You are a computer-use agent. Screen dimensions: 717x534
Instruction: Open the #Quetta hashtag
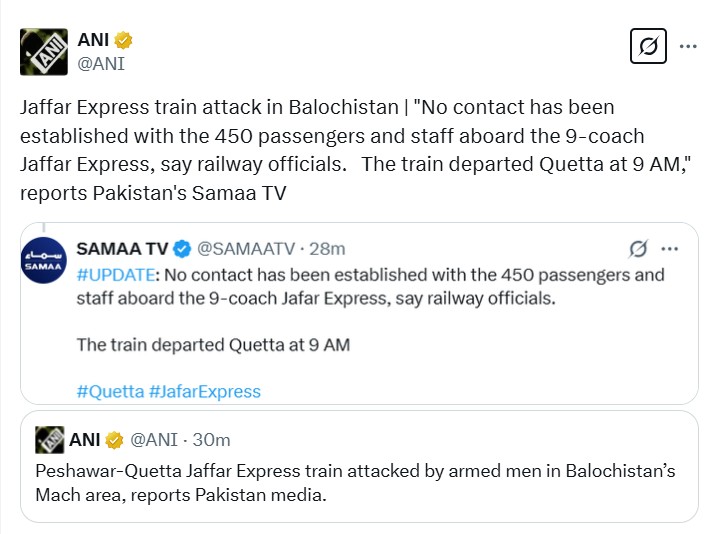[x=110, y=391]
